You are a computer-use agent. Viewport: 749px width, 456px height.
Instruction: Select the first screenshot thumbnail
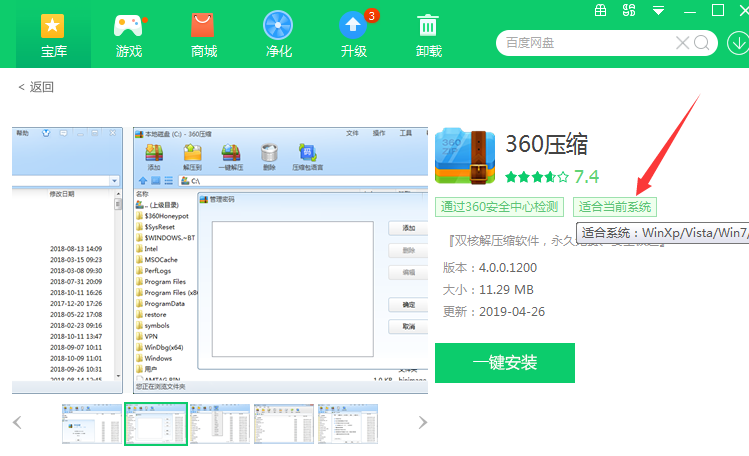tap(92, 424)
